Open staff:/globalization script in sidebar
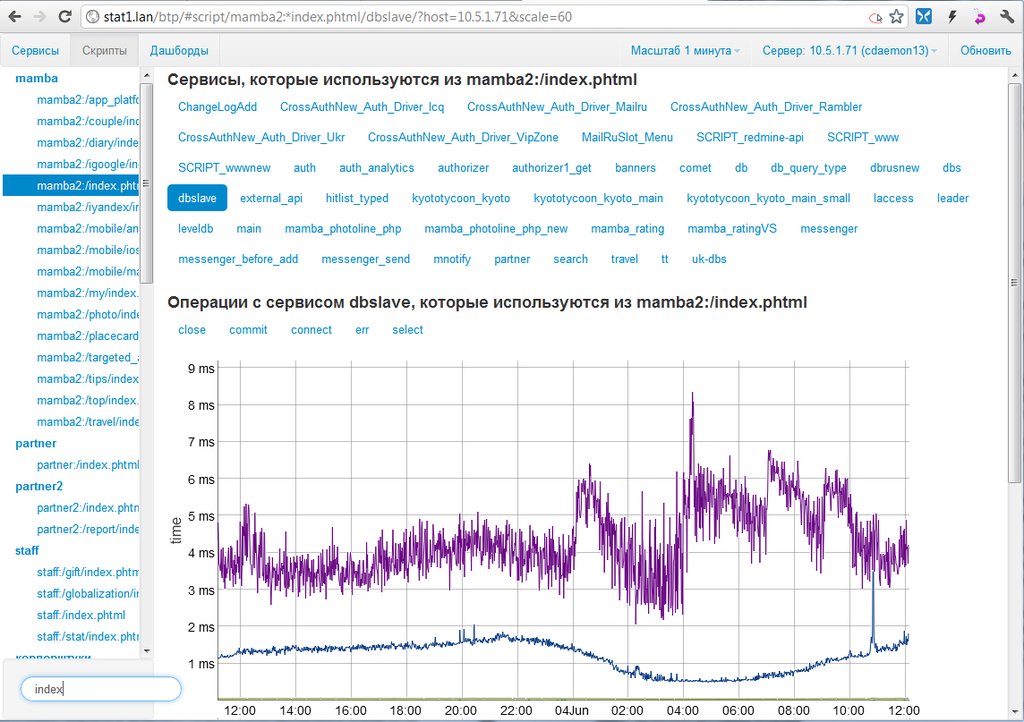The height and width of the screenshot is (722, 1024). pyautogui.click(x=88, y=594)
